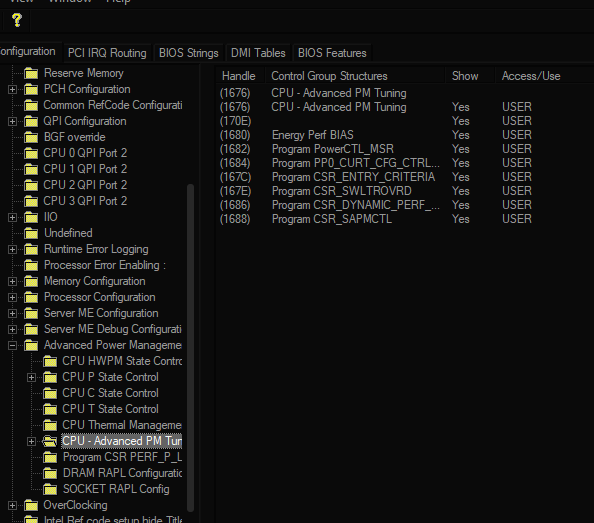The height and width of the screenshot is (523, 594).
Task: Click the Control Group Structures column header
Action: pos(355,76)
